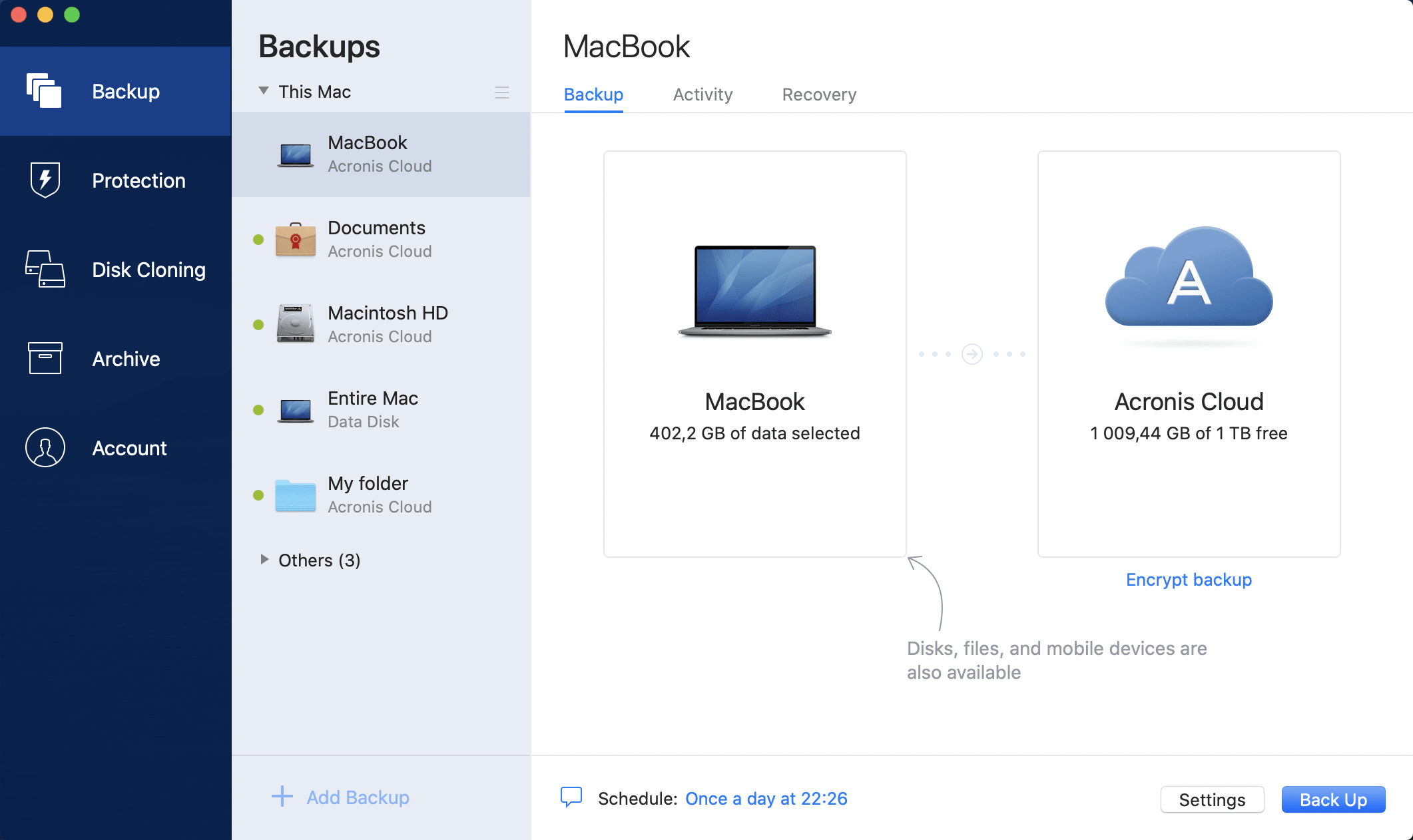Image resolution: width=1413 pixels, height=840 pixels.
Task: Select the Backup sidebar icon
Action: tap(44, 91)
